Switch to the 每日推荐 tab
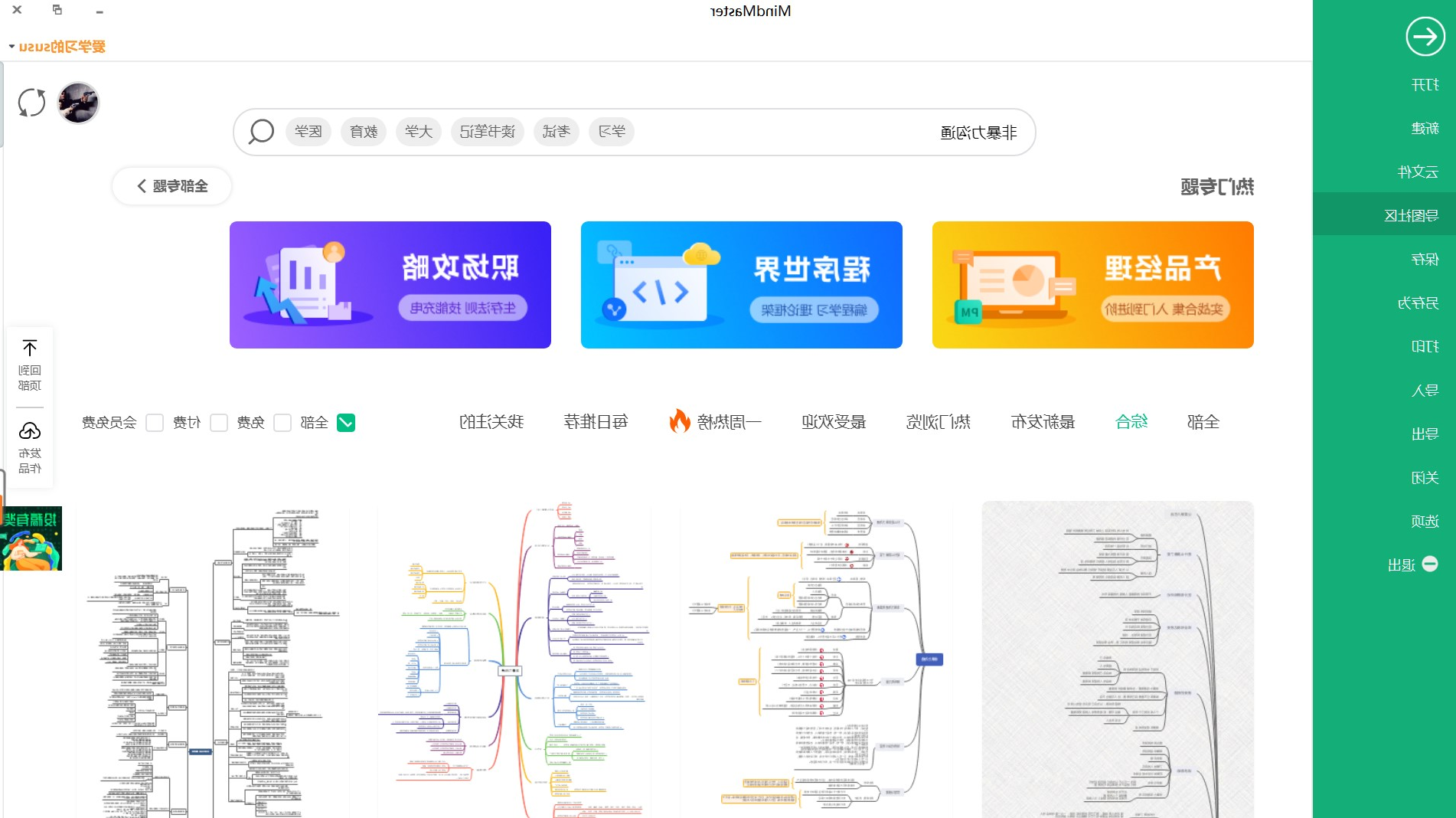Image resolution: width=1456 pixels, height=818 pixels. tap(596, 422)
